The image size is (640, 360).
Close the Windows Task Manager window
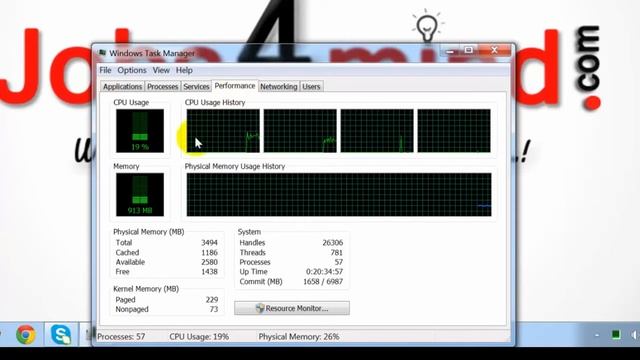495,51
